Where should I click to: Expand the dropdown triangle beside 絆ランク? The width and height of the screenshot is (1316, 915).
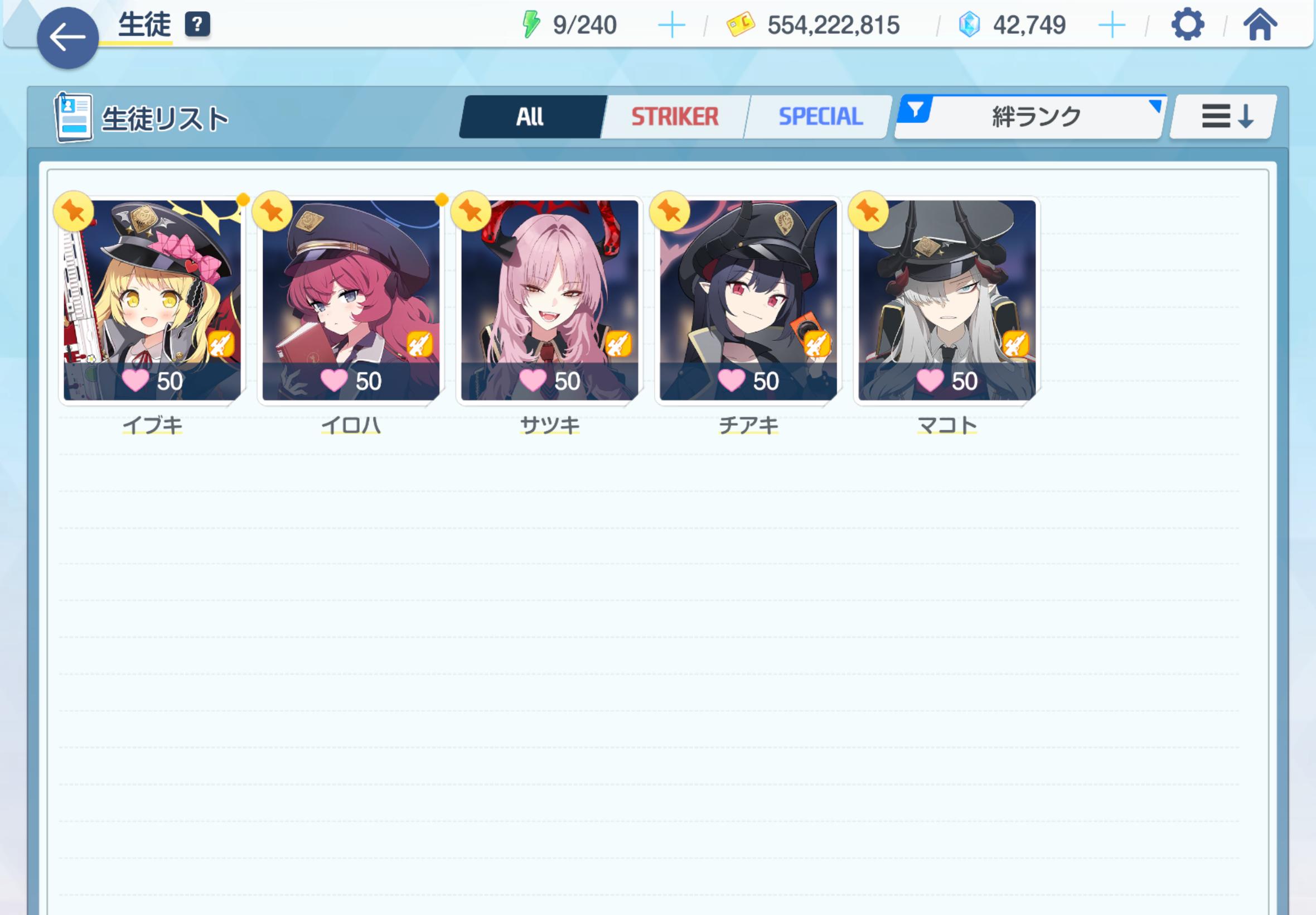pyautogui.click(x=1155, y=107)
